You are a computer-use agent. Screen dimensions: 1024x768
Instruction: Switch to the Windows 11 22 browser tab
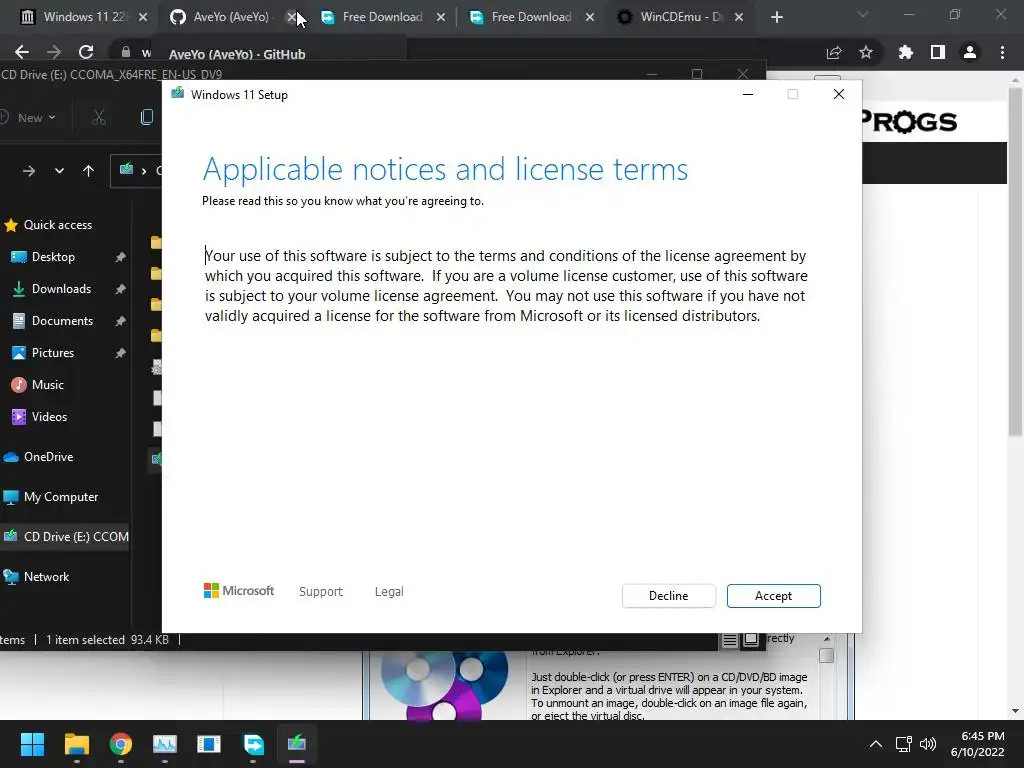click(84, 17)
